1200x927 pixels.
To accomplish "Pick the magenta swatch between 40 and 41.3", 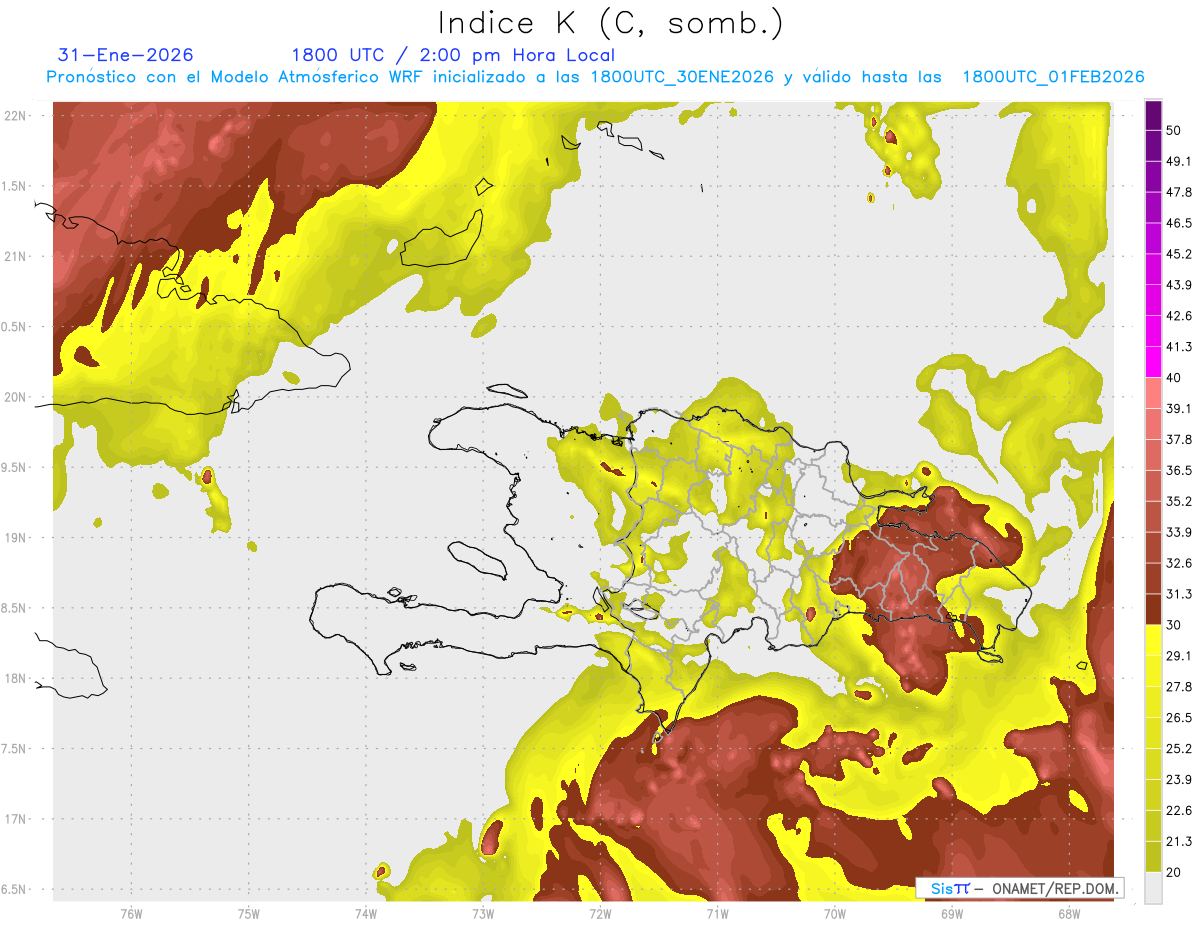I will 1153,363.
